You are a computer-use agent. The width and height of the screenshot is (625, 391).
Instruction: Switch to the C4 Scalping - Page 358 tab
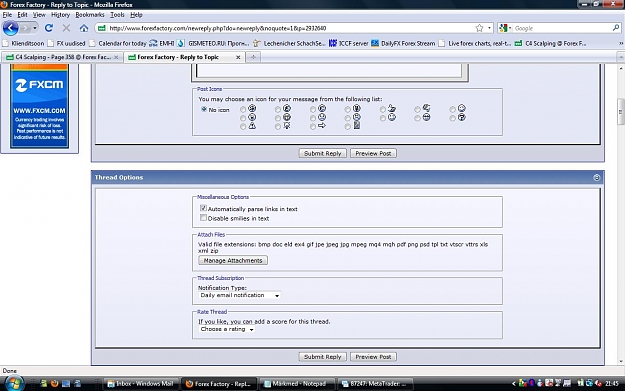point(61,57)
